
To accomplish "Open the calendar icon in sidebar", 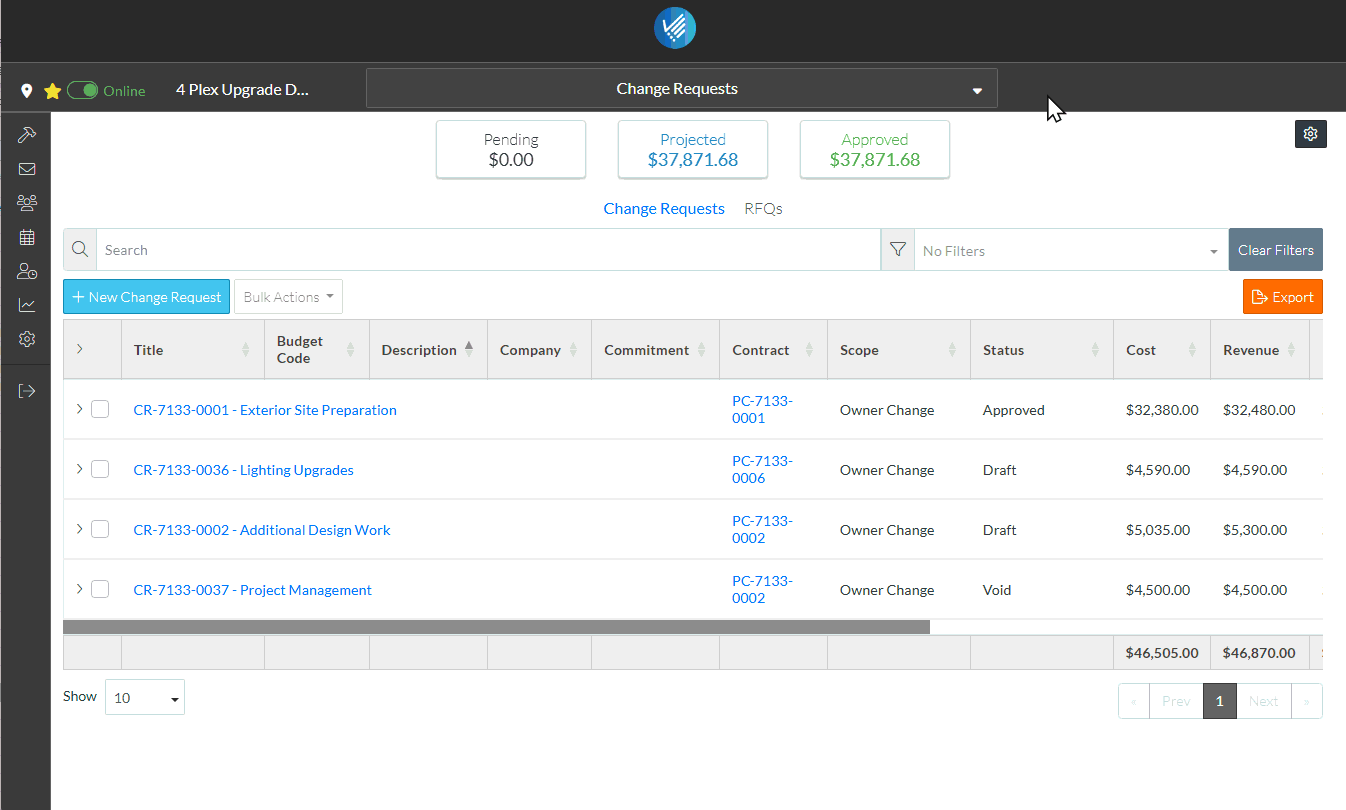I will tap(27, 237).
